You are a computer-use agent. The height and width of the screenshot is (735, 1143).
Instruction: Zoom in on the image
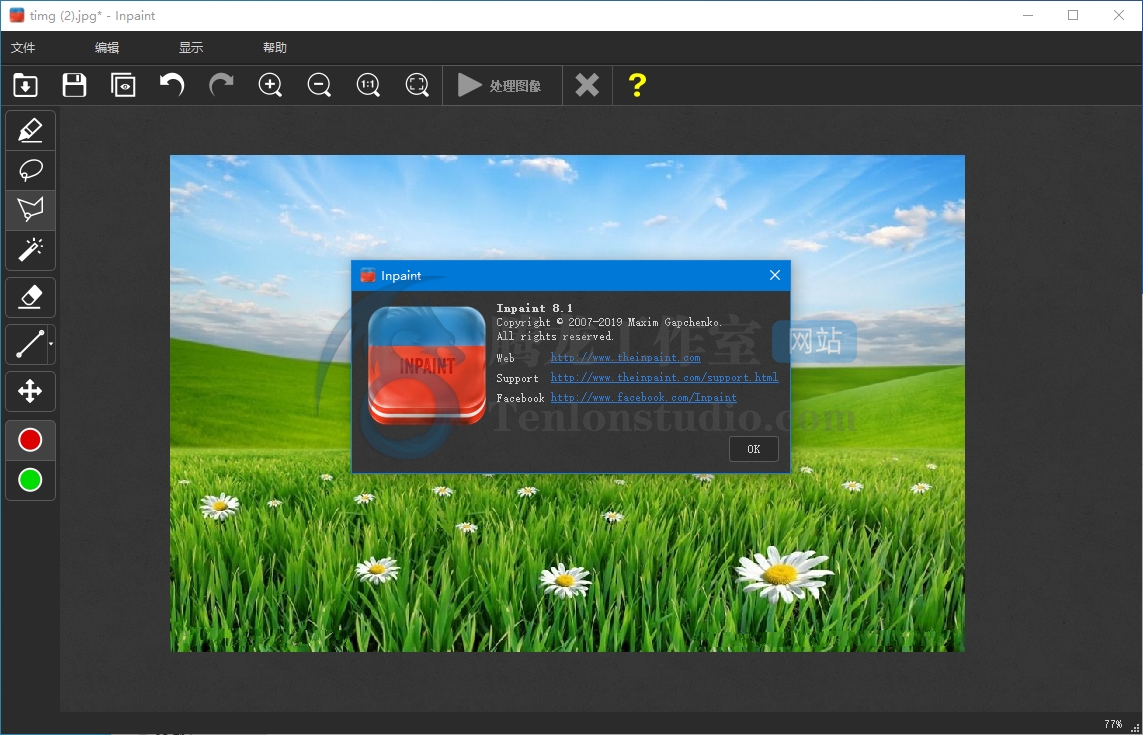click(x=270, y=85)
